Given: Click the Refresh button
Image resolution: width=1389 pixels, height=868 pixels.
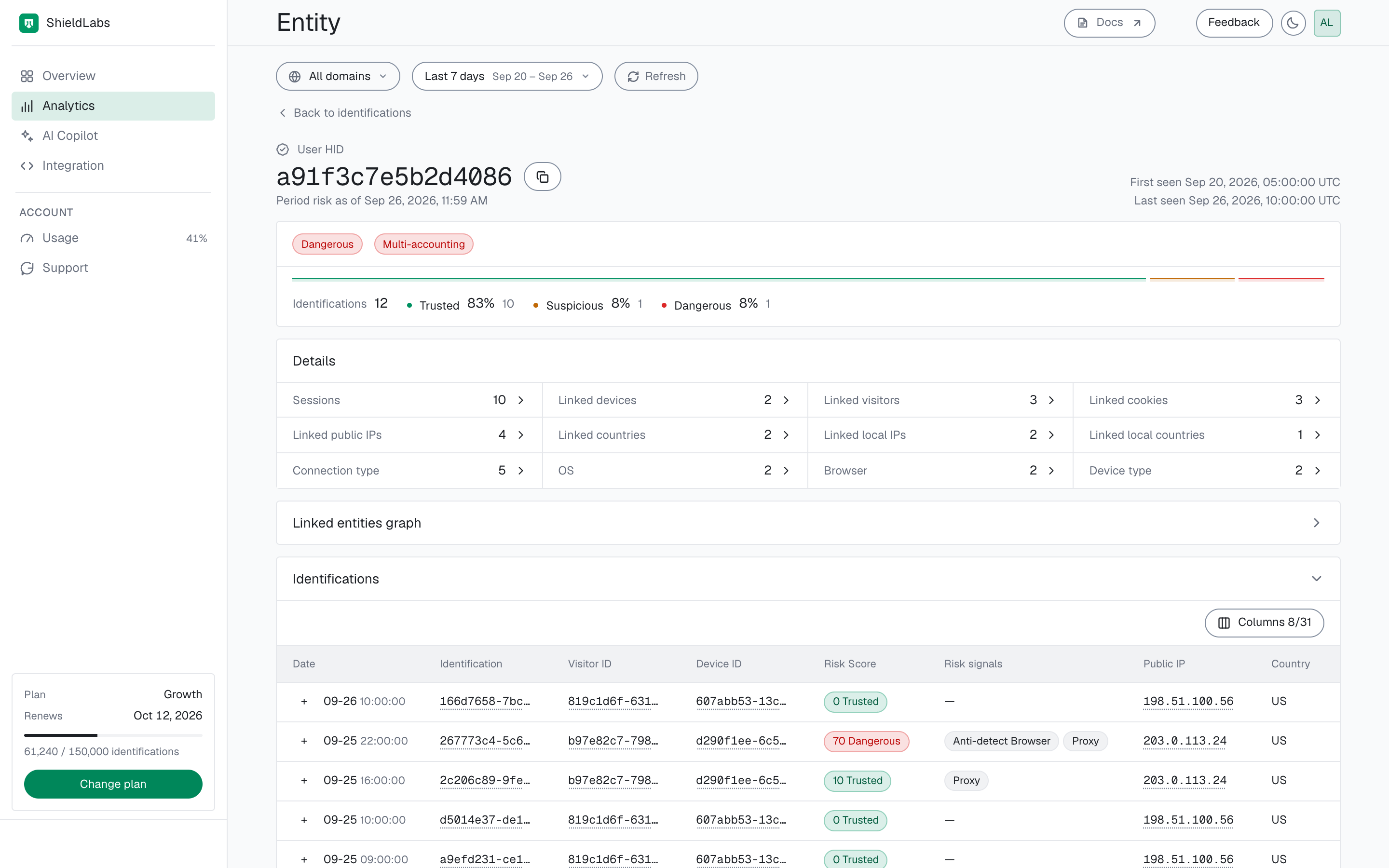Looking at the screenshot, I should (x=656, y=76).
